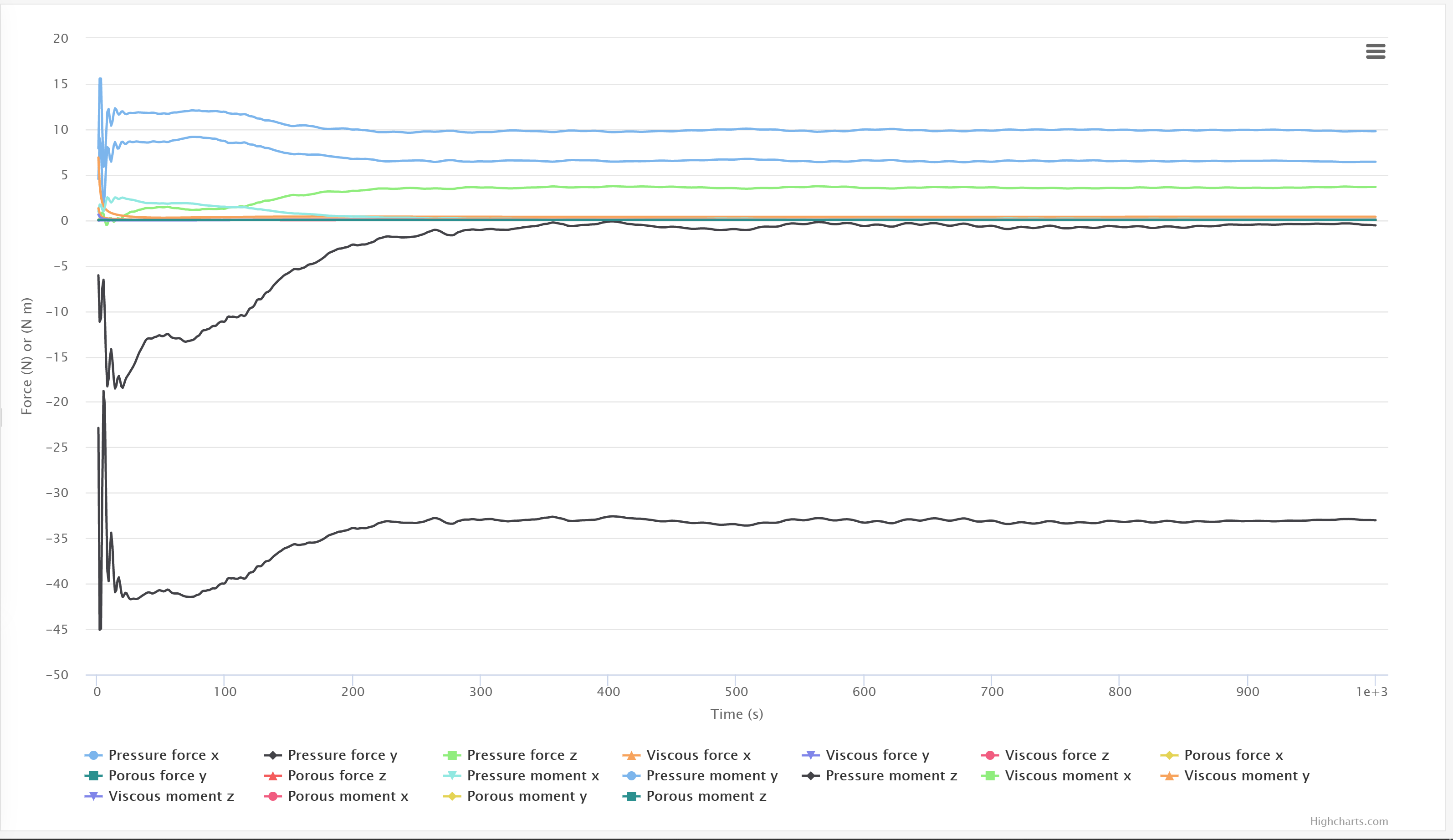Image resolution: width=1453 pixels, height=840 pixels.
Task: Hide the Porous moment y series
Action: point(527,796)
